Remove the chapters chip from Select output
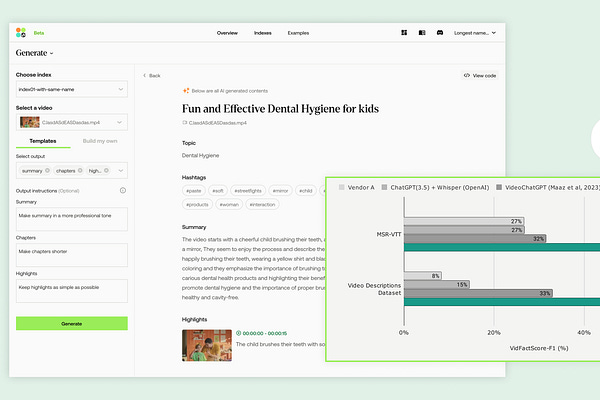 click(80, 170)
